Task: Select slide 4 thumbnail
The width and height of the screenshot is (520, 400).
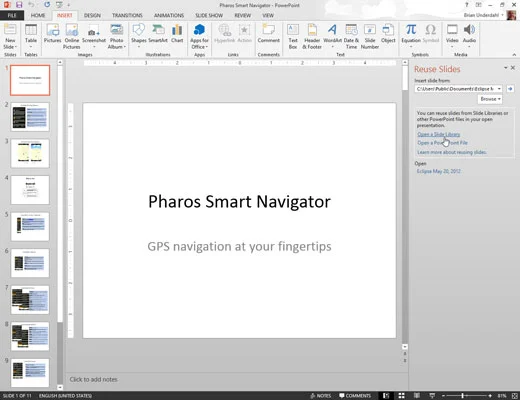Action: coord(30,190)
